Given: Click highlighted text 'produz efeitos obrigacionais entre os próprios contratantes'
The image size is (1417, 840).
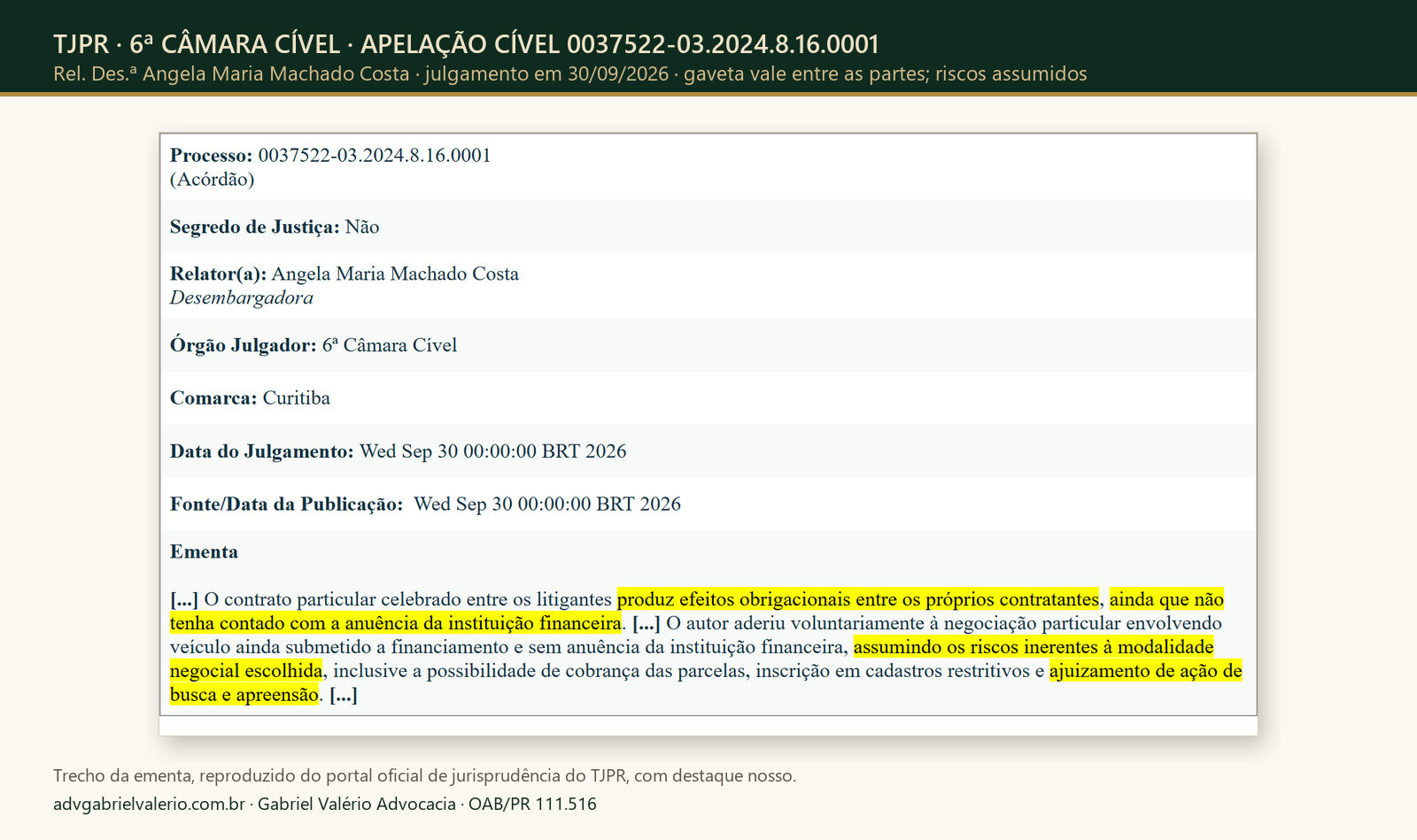Looking at the screenshot, I should pyautogui.click(x=858, y=599).
